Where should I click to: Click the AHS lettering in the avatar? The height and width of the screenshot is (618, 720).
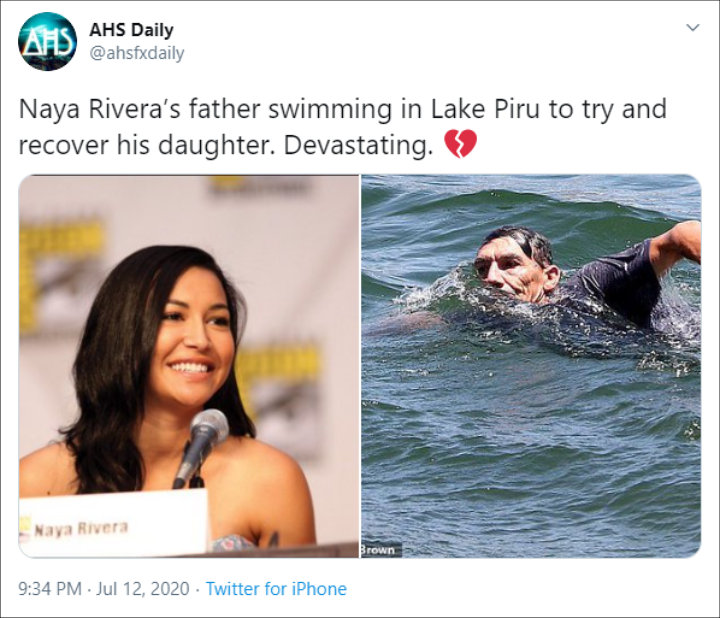[x=47, y=41]
